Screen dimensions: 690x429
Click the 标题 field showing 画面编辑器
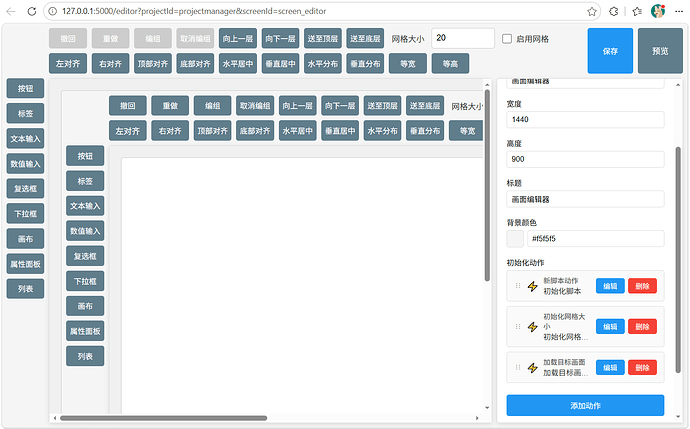(x=585, y=199)
